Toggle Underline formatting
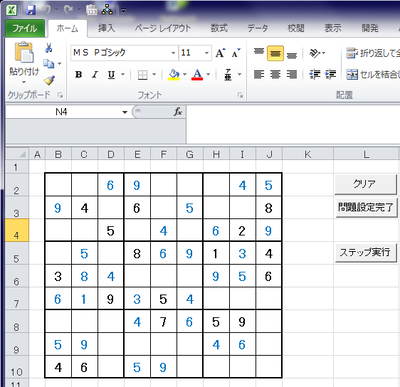The width and height of the screenshot is (400, 387). pyautogui.click(x=111, y=75)
